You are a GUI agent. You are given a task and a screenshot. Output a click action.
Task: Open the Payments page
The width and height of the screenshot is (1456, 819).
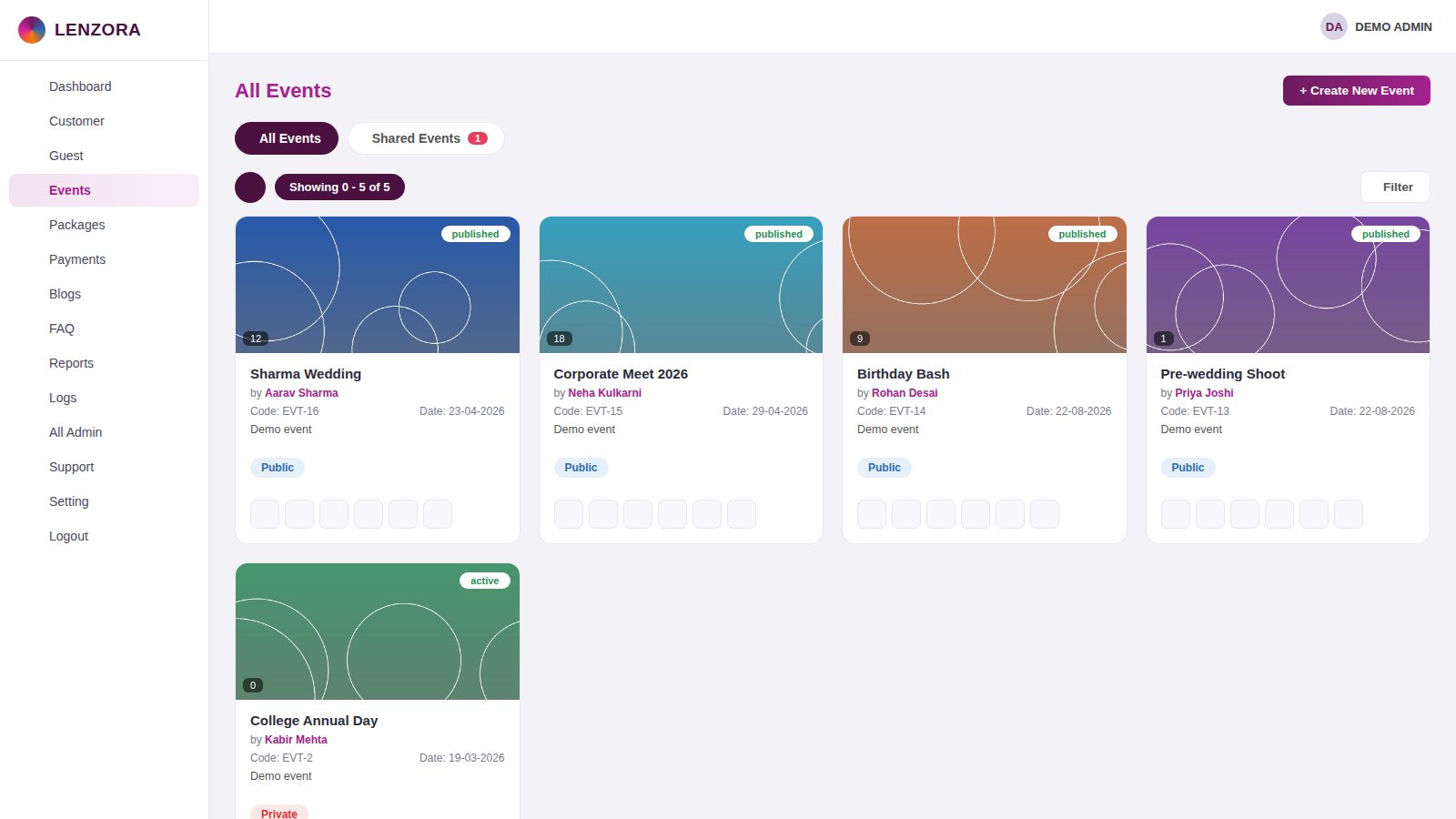point(104,259)
